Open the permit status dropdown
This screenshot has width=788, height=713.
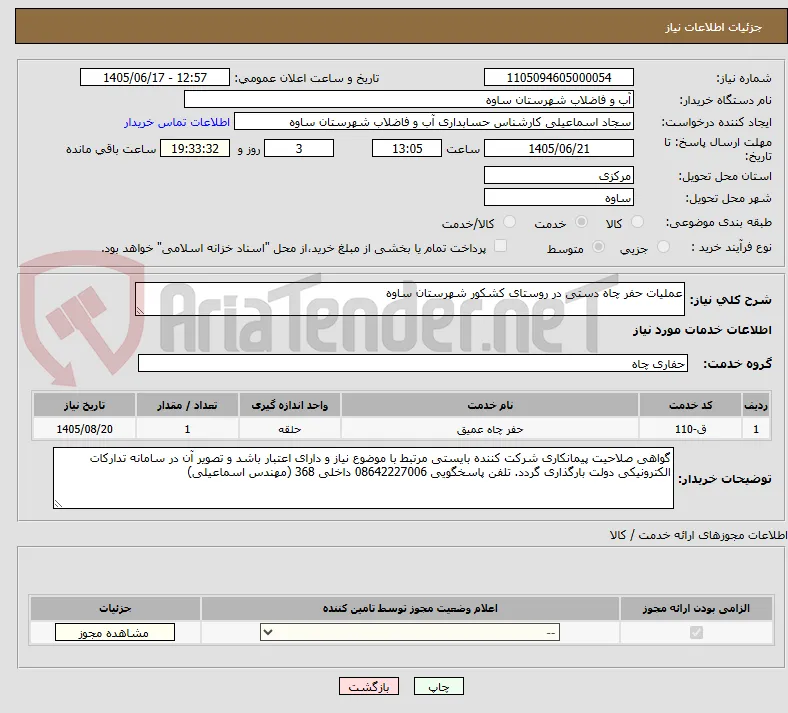tap(410, 632)
